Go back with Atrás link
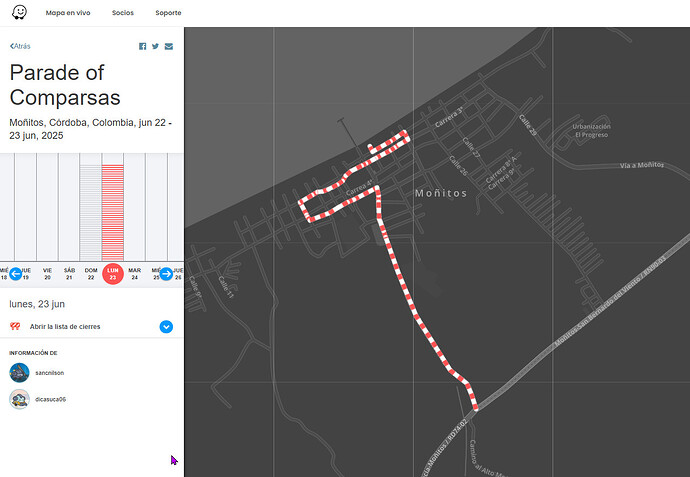Screen dimensions: 690x477 [21, 46]
